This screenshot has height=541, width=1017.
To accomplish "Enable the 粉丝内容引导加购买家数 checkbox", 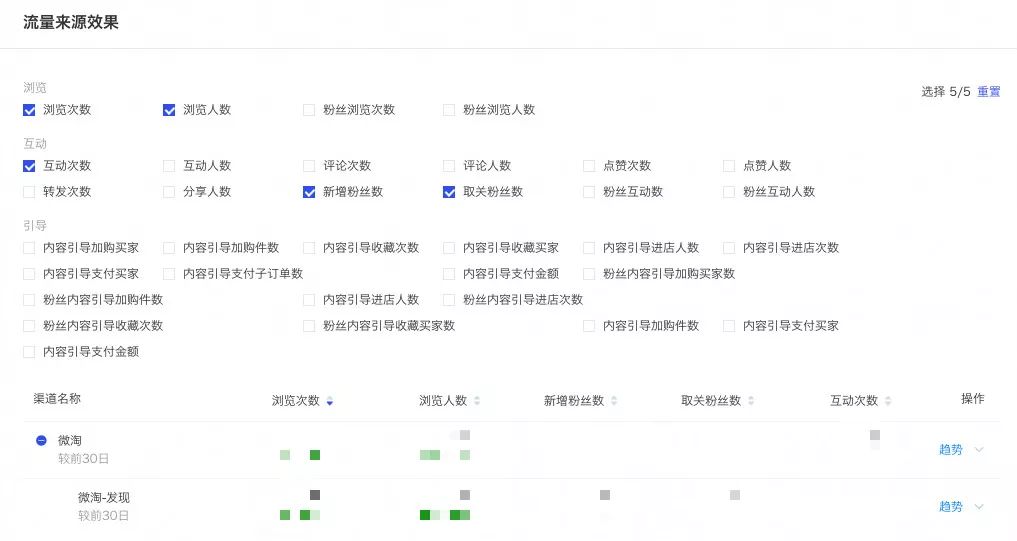I will 589,274.
